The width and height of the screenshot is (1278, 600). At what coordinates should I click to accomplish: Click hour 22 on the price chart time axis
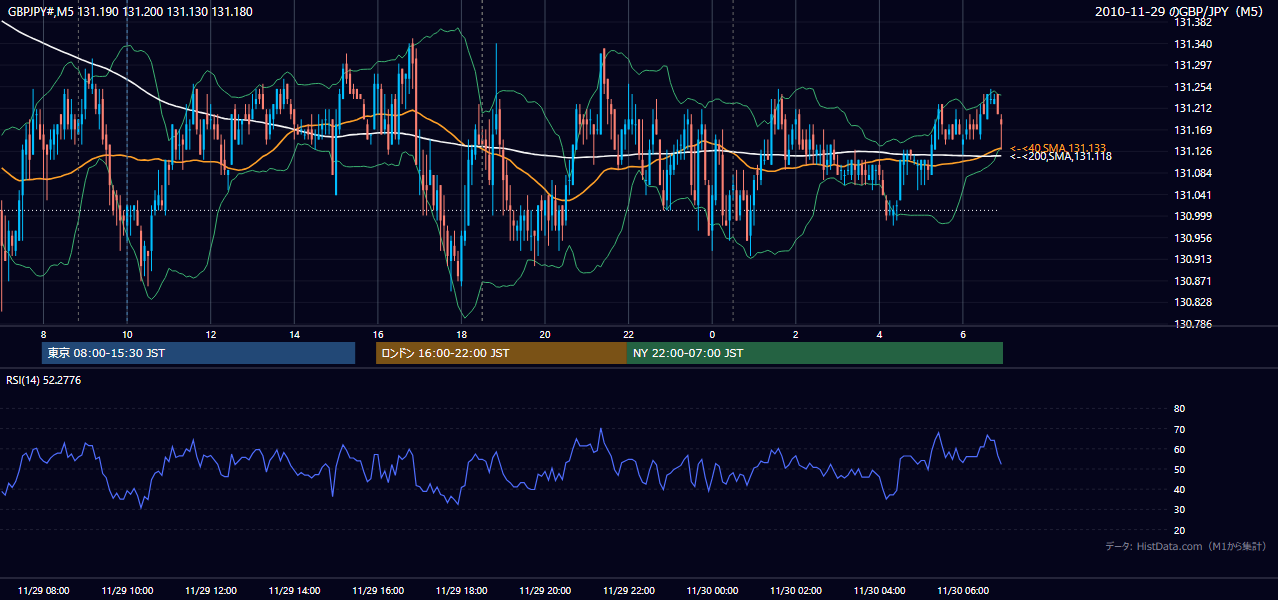(x=629, y=334)
